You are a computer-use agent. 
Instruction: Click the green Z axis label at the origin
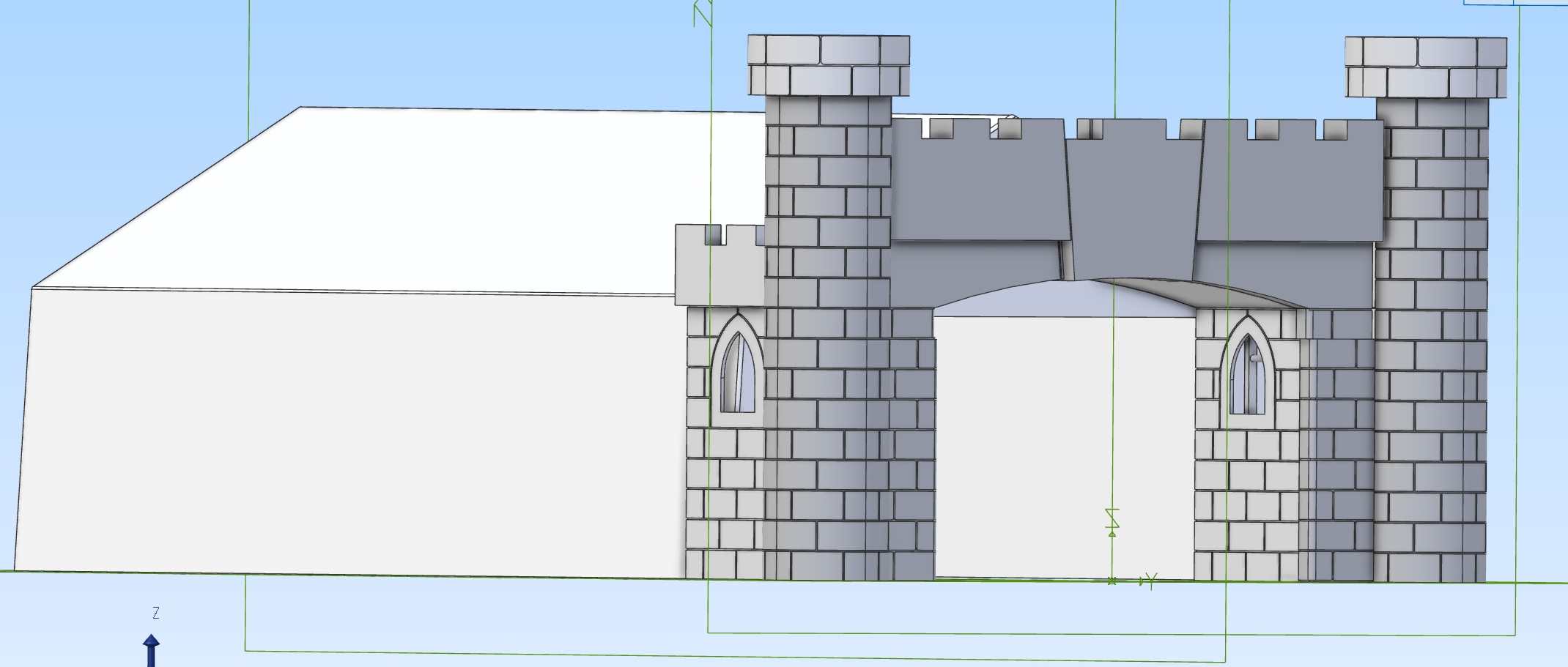point(1112,521)
